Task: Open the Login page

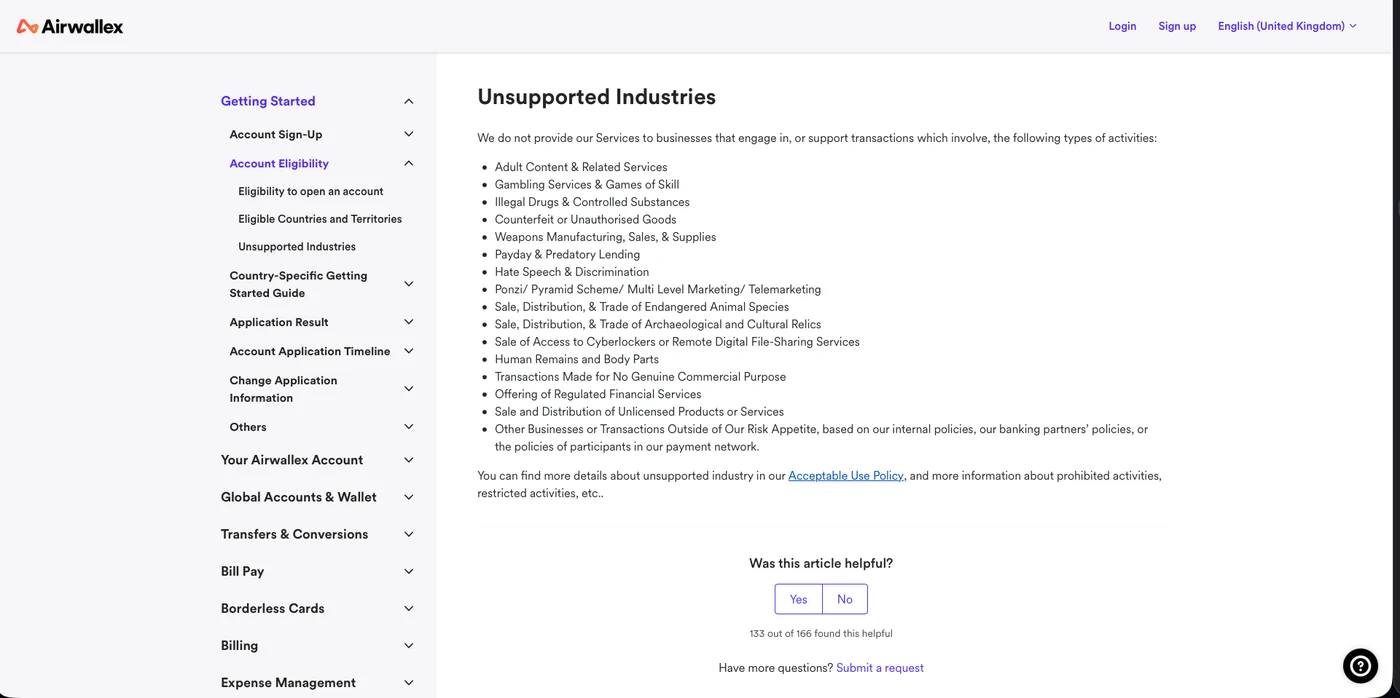Action: [1122, 26]
